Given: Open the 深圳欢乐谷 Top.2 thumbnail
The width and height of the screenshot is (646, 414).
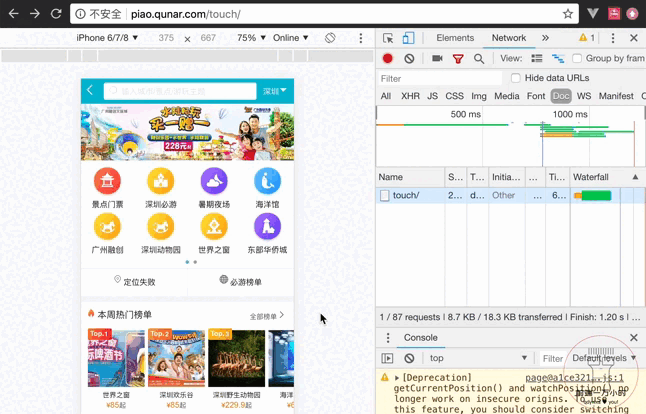Looking at the screenshot, I should tap(176, 358).
